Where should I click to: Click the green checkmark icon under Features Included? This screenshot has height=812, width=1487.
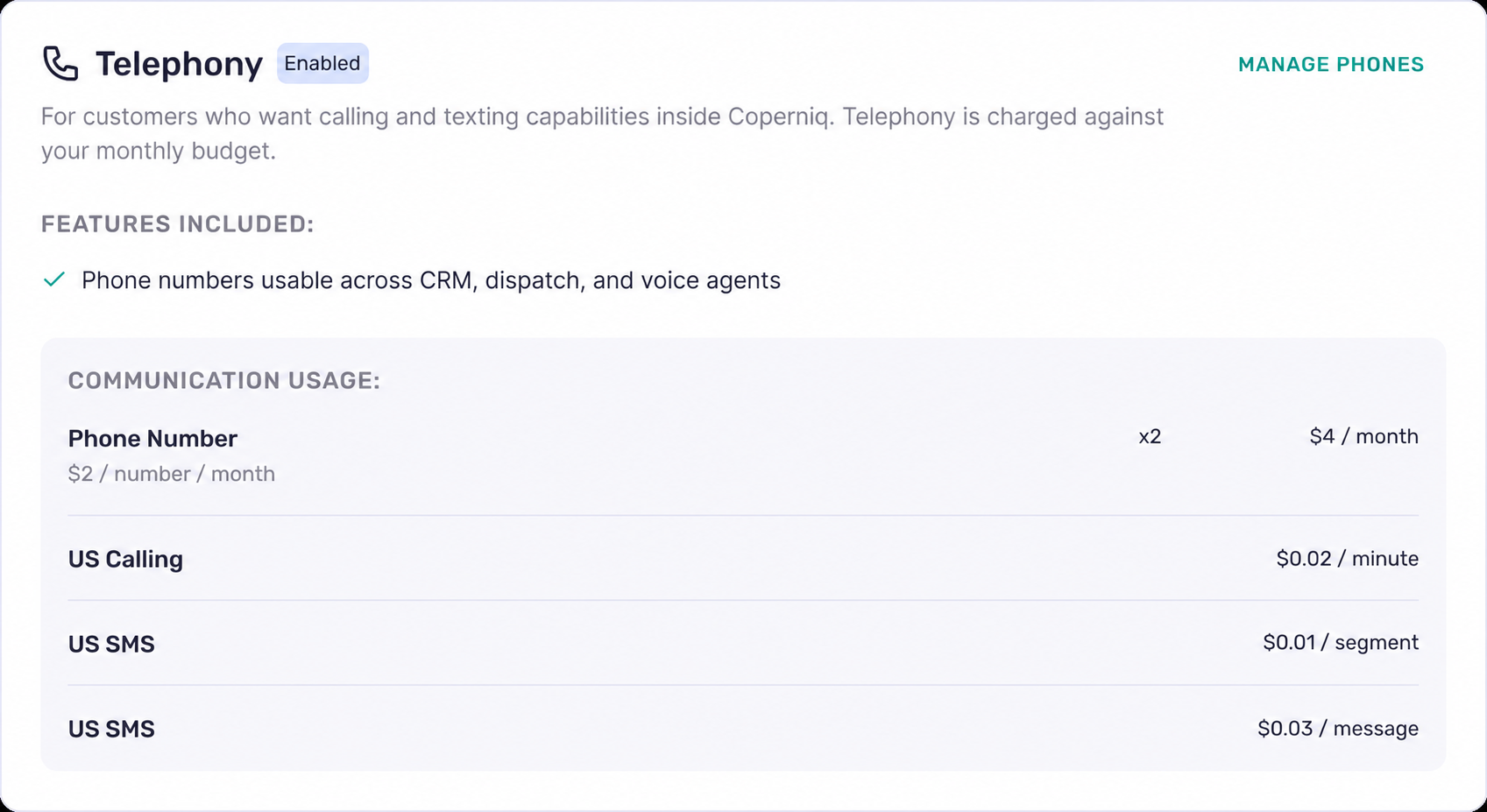[54, 279]
